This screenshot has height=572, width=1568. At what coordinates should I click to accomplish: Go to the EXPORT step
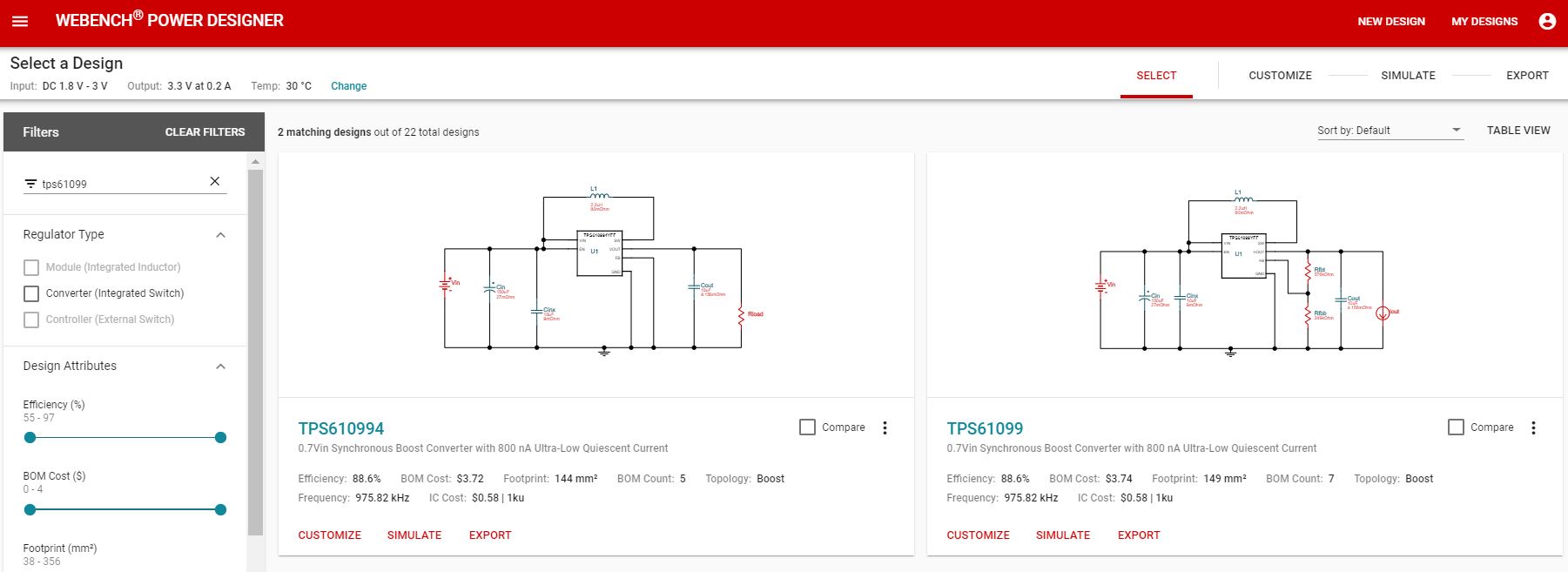pos(1527,76)
